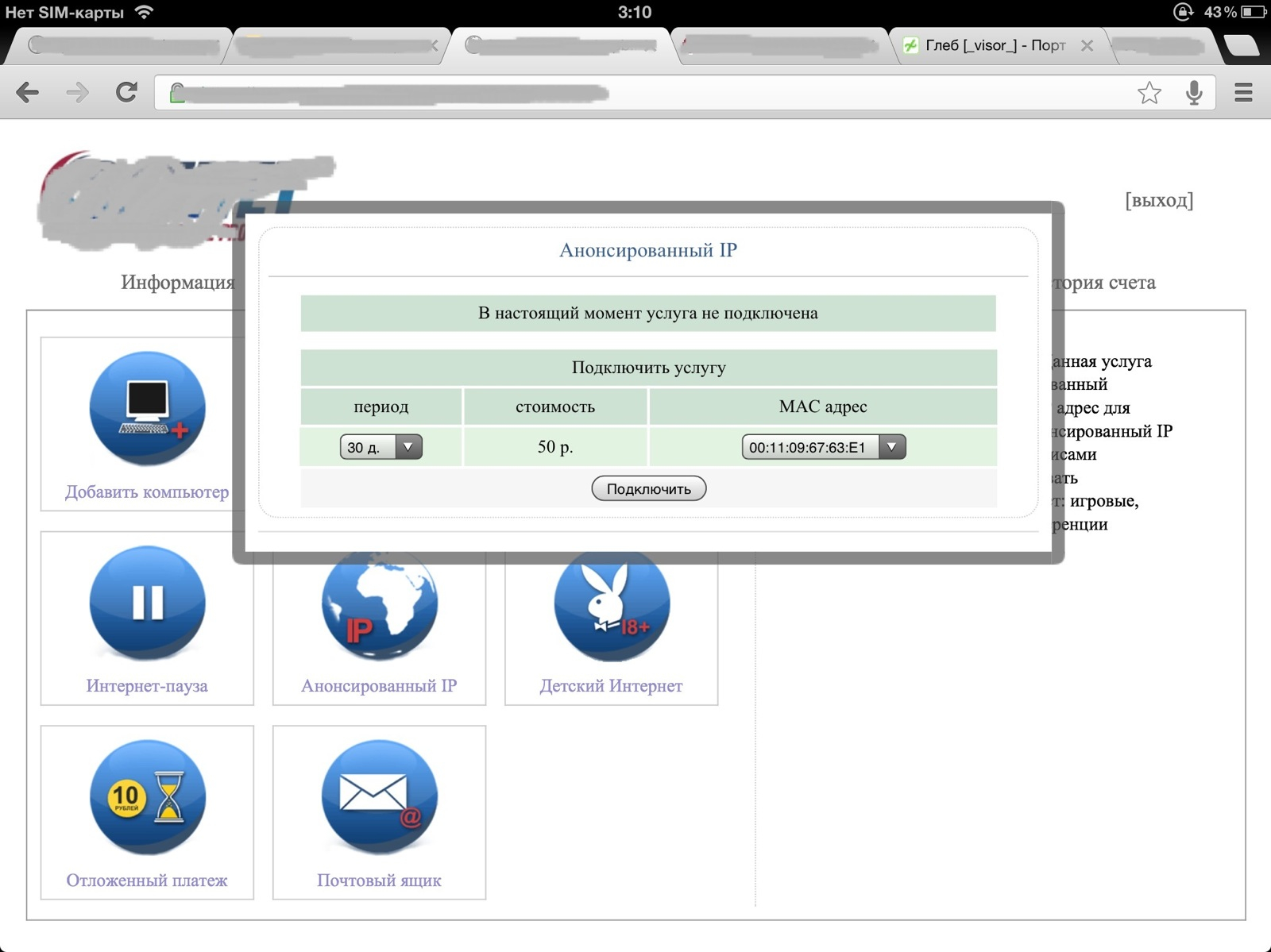Click the Подключить услугу table header
Image resolution: width=1271 pixels, height=952 pixels.
(x=648, y=368)
